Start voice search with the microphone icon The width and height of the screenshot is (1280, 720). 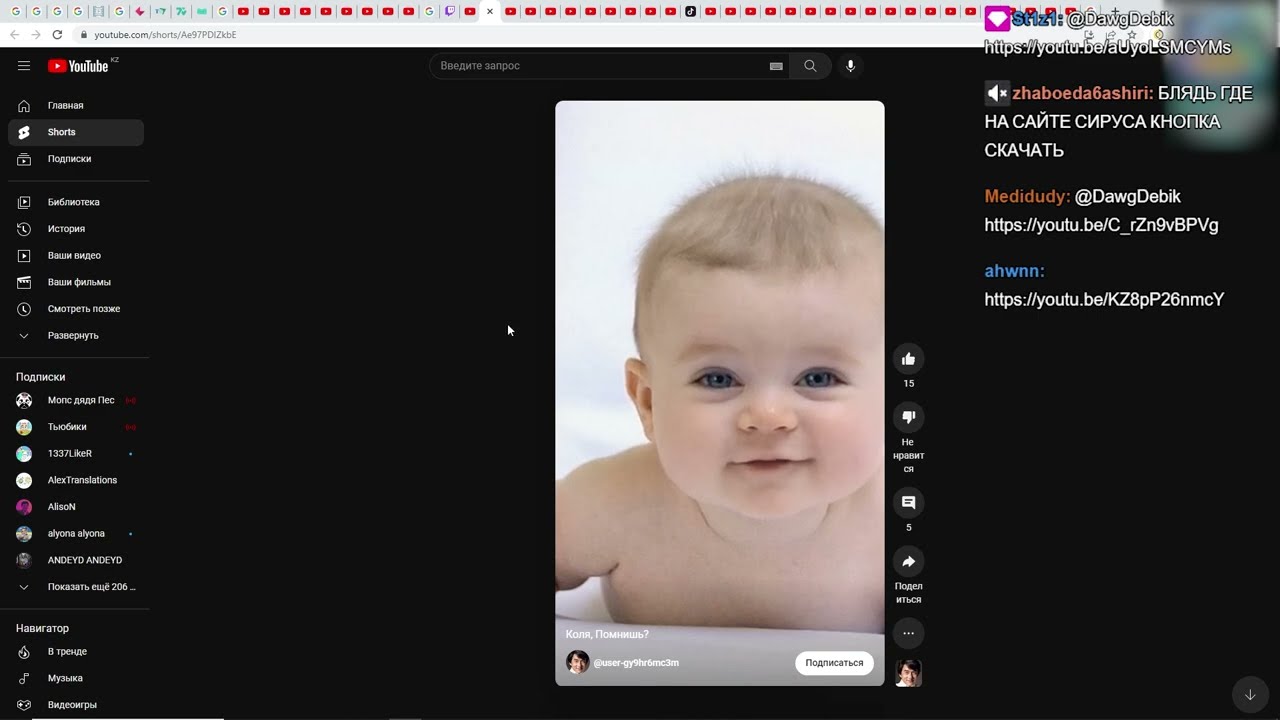pos(850,66)
